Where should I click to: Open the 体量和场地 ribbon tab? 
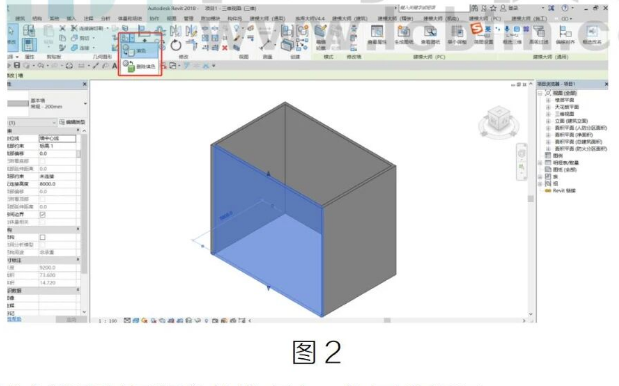(129, 19)
